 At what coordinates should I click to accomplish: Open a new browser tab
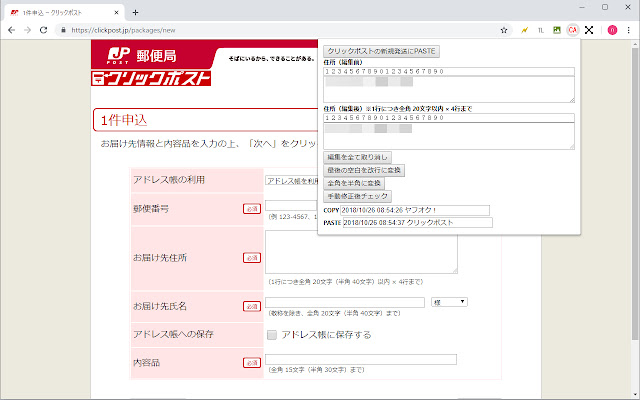(x=136, y=13)
